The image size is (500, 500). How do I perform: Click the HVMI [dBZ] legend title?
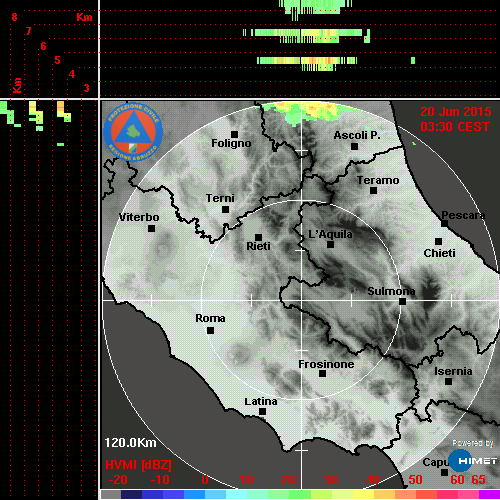[138, 465]
